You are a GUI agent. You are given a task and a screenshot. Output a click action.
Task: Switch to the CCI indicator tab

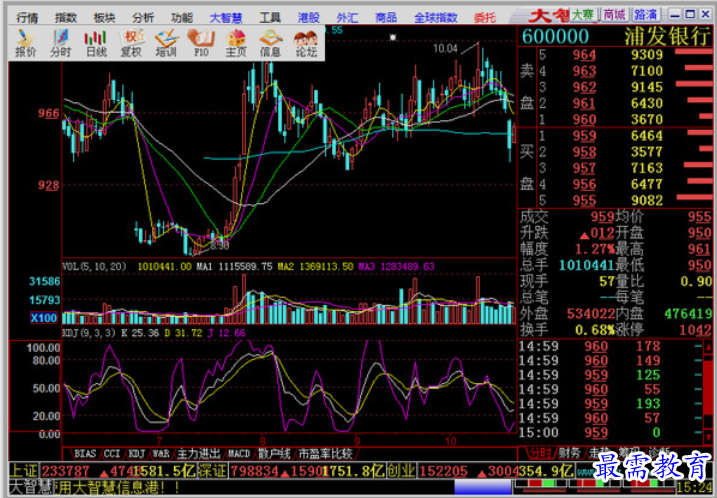(x=112, y=454)
